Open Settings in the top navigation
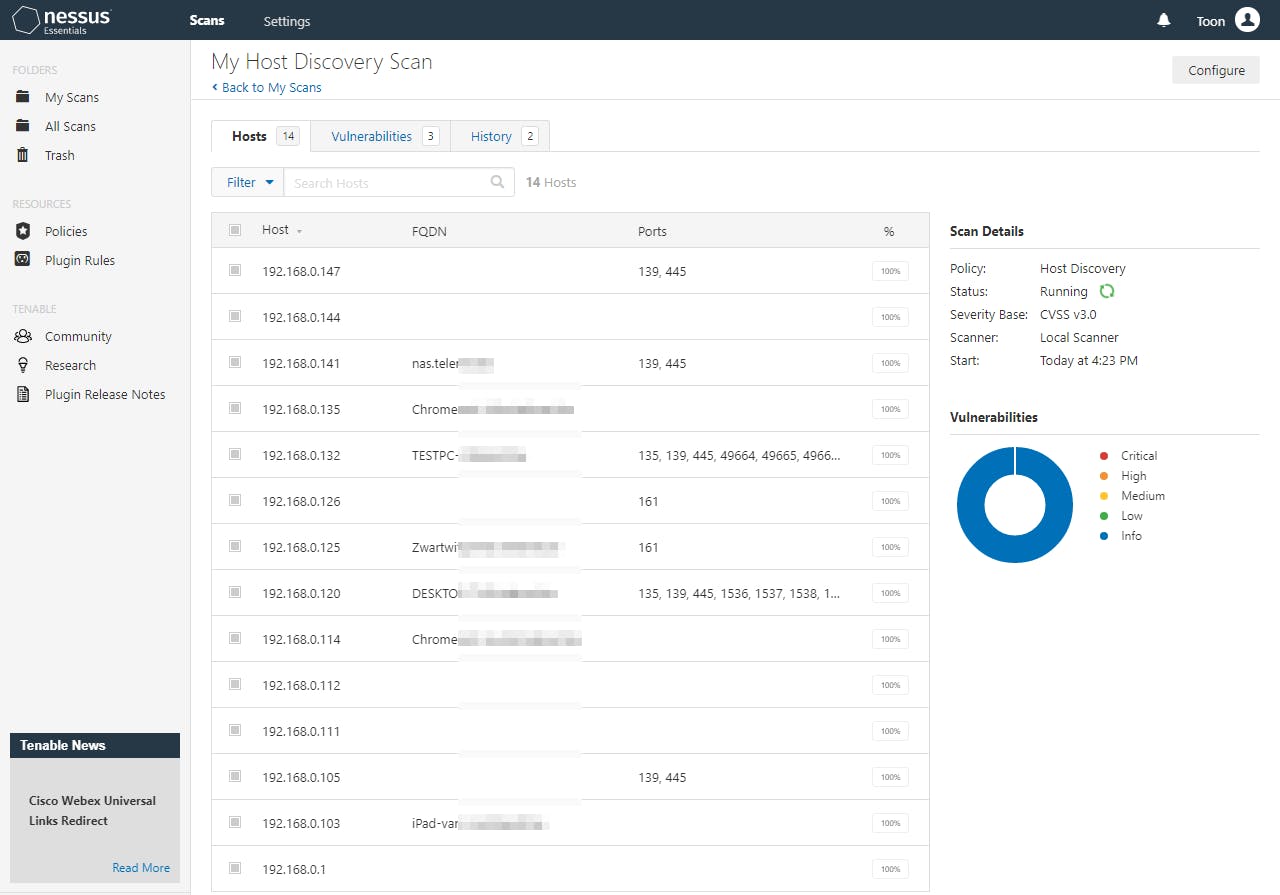The image size is (1280, 895). (287, 21)
